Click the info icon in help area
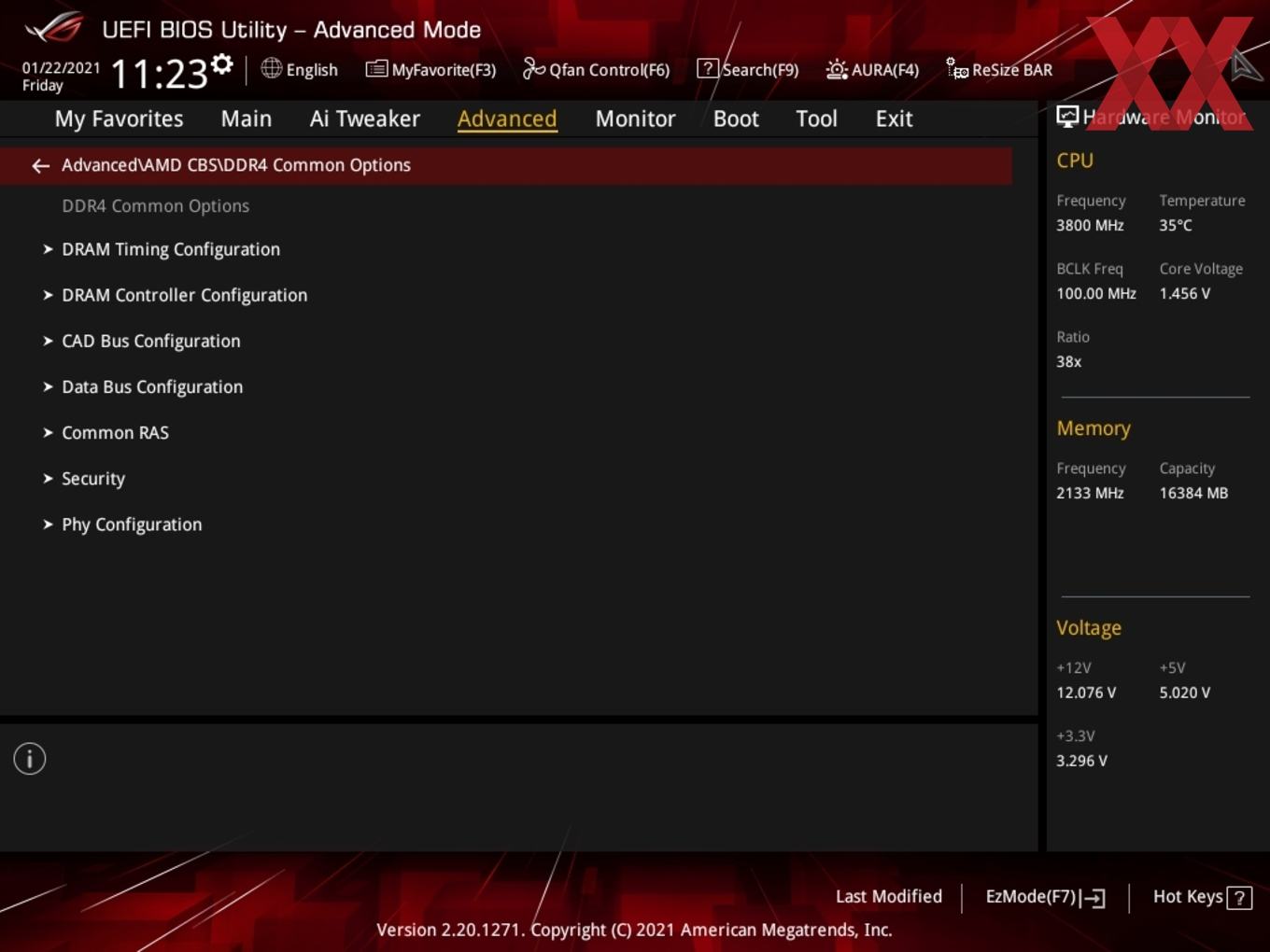This screenshot has height=952, width=1270. coord(30,759)
